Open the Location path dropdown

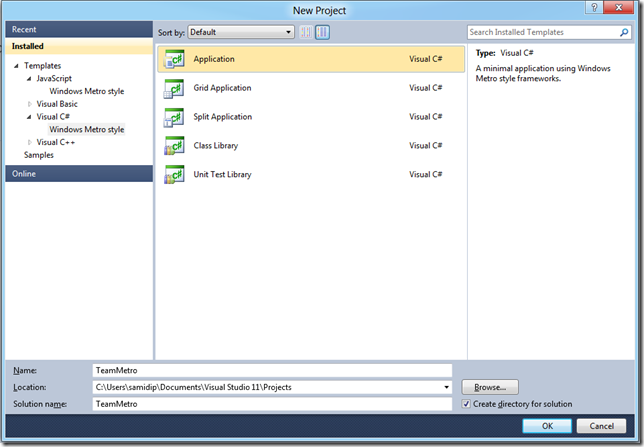coord(446,387)
